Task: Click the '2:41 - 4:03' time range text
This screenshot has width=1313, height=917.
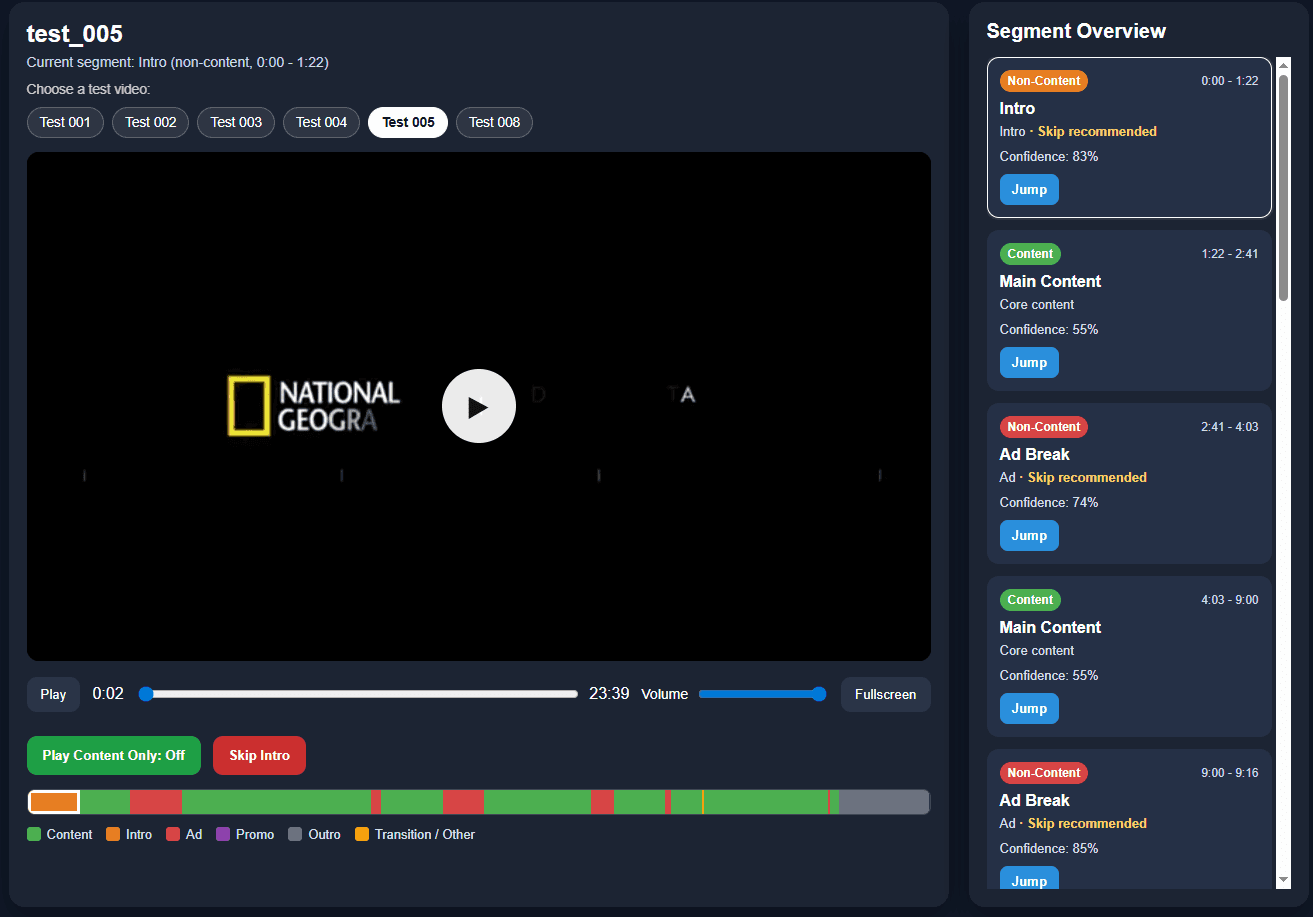Action: [1230, 427]
